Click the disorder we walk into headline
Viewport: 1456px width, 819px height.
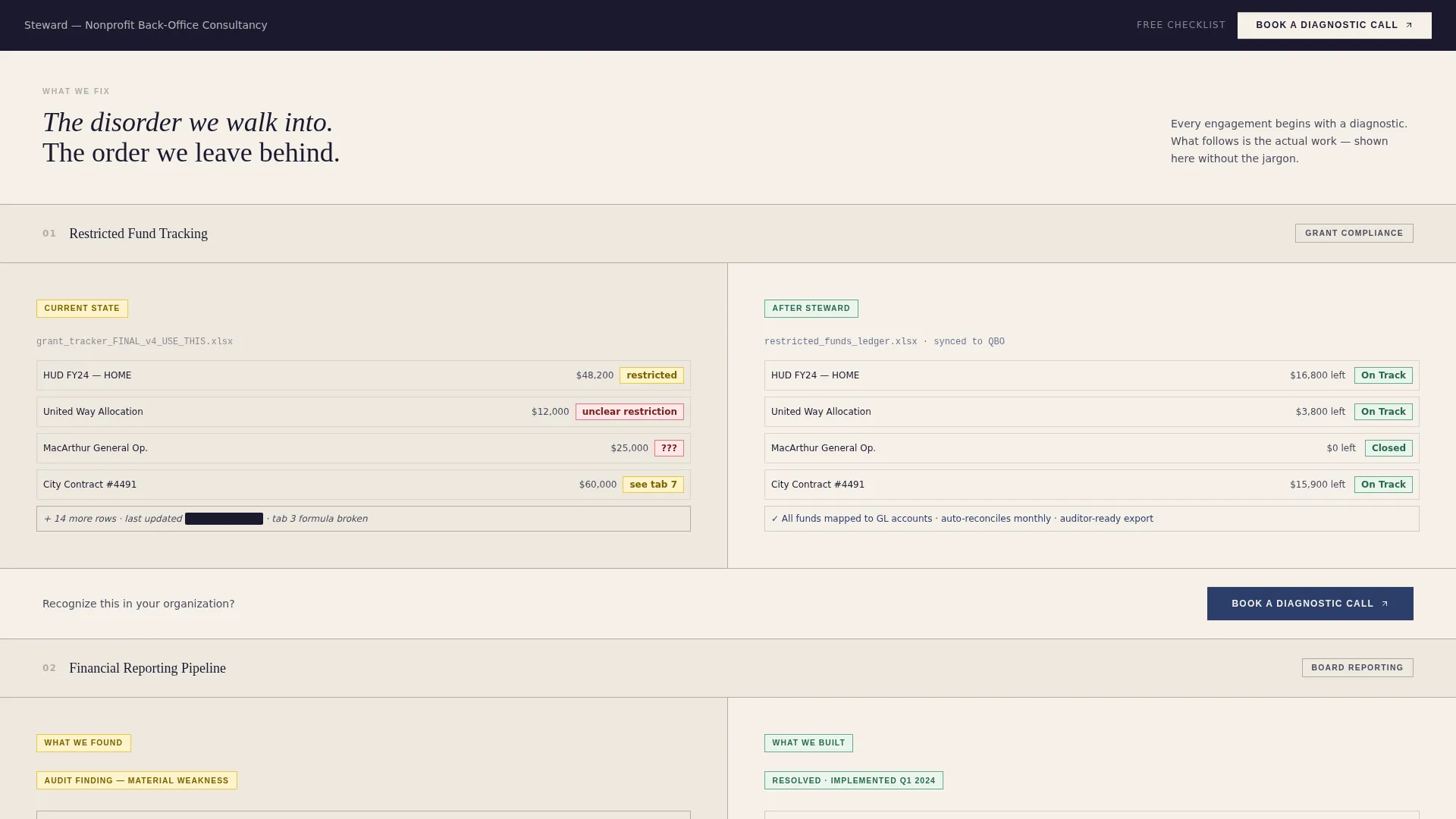(x=188, y=122)
